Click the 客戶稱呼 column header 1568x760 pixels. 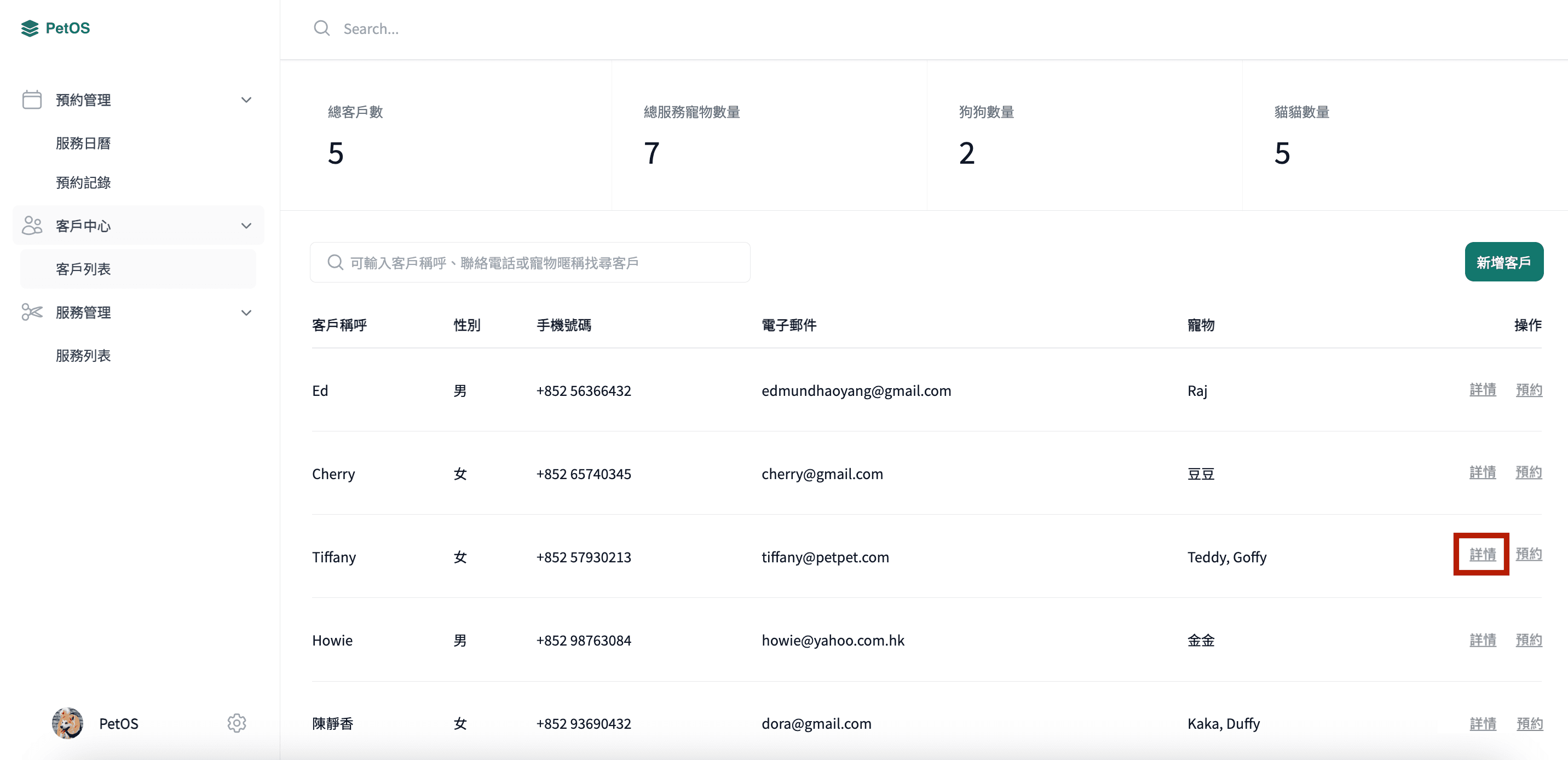coord(339,325)
